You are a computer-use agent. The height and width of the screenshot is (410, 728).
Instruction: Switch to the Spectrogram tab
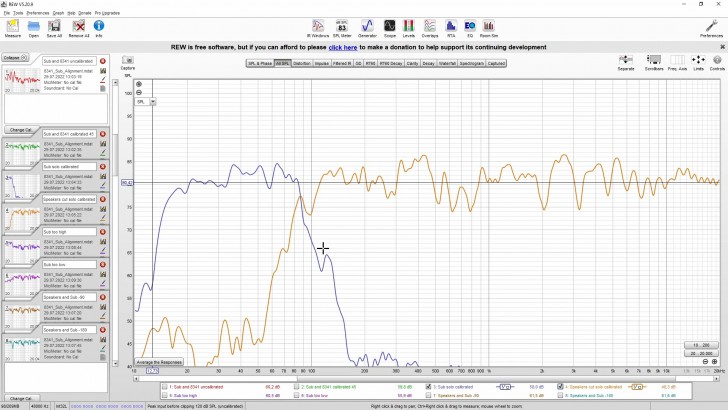[471, 63]
